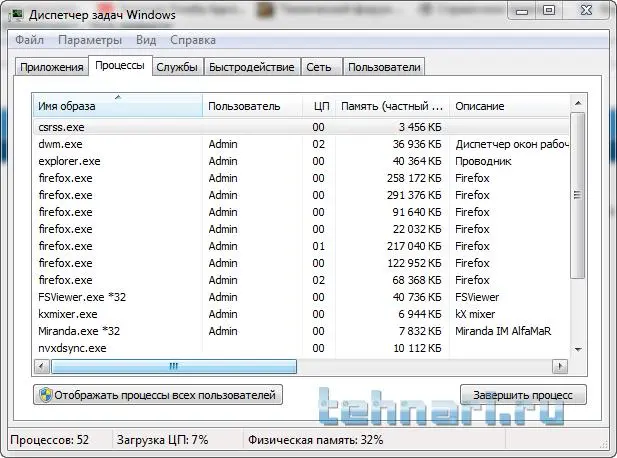The image size is (617, 458).
Task: Select the csrss.exe process row
Action: [x=301, y=127]
